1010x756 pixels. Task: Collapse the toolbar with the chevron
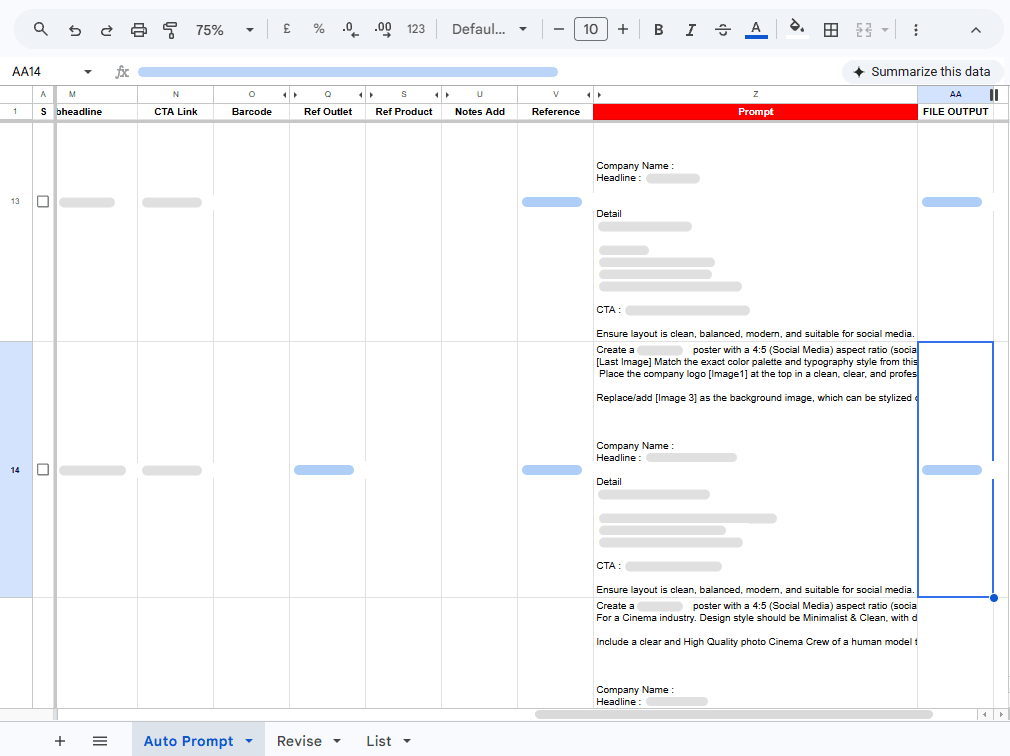(x=976, y=30)
